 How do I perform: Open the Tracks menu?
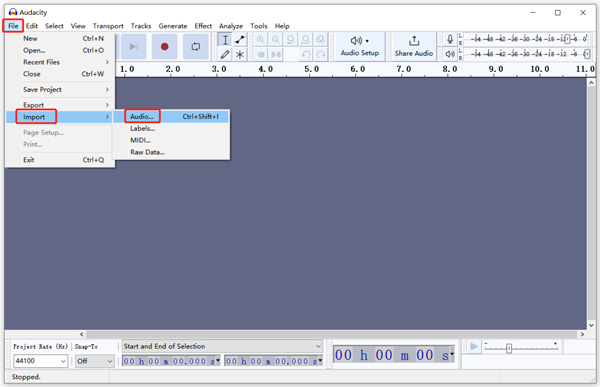(141, 26)
